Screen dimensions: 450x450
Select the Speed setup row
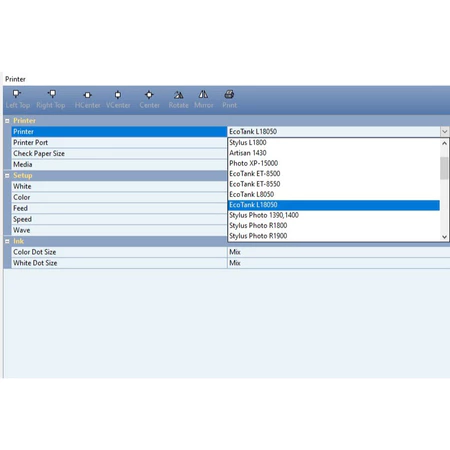coord(119,219)
